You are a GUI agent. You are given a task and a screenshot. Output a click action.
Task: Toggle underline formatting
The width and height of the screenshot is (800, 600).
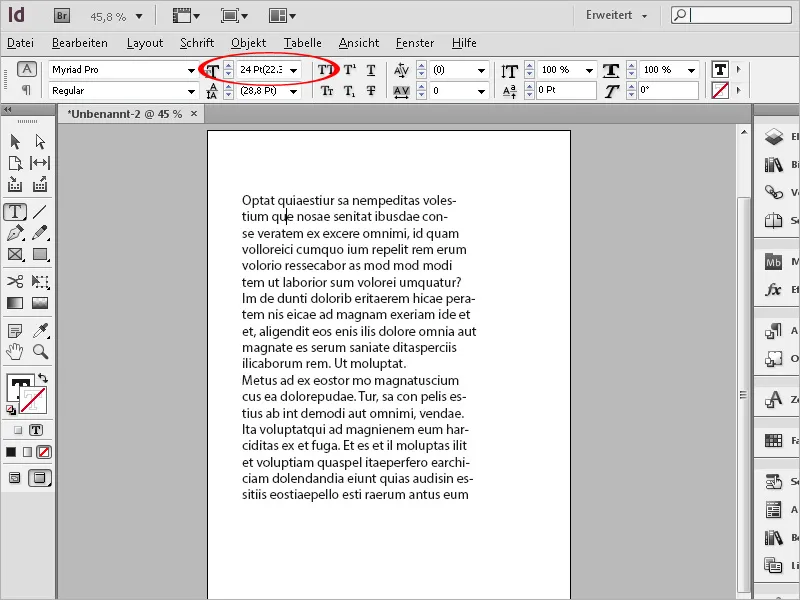tap(371, 69)
